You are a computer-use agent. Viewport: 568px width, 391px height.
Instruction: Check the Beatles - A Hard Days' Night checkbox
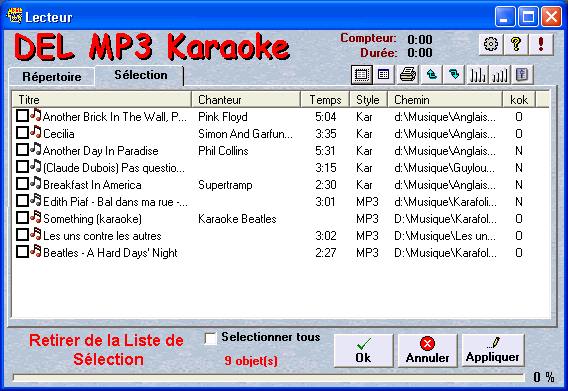(22, 252)
